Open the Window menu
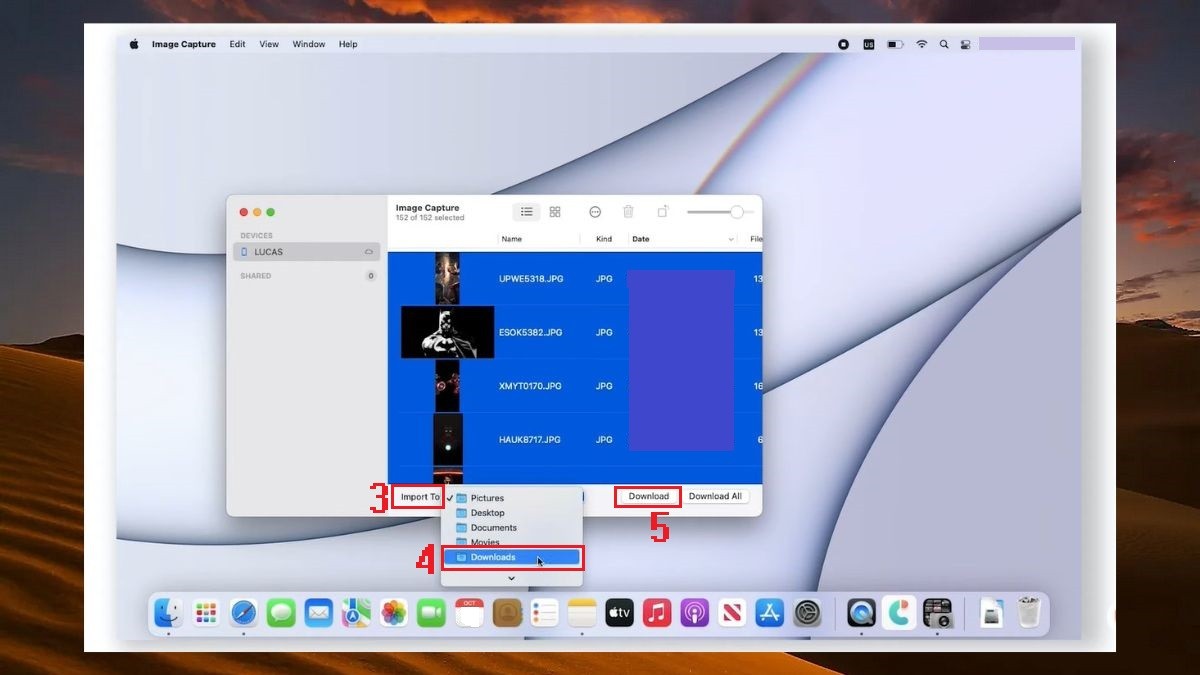1200x675 pixels. pos(309,44)
